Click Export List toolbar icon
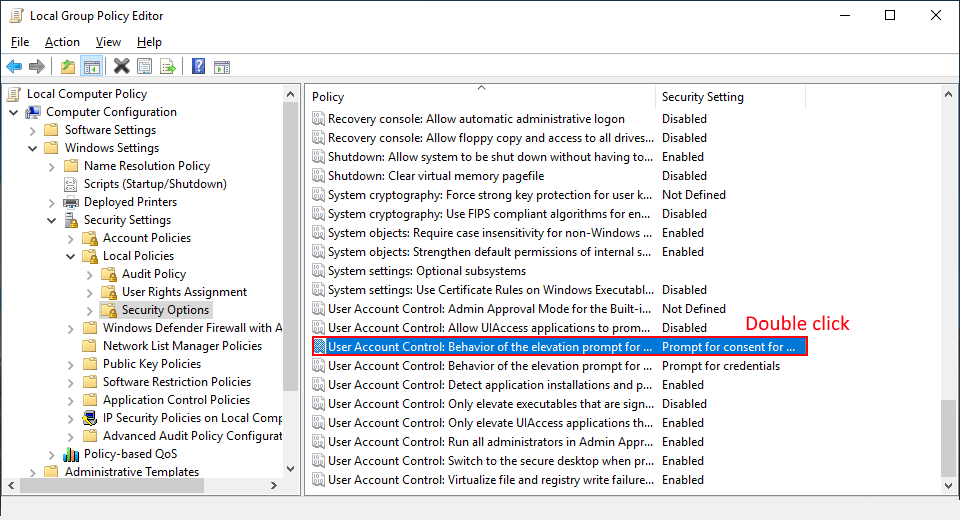 [x=168, y=67]
